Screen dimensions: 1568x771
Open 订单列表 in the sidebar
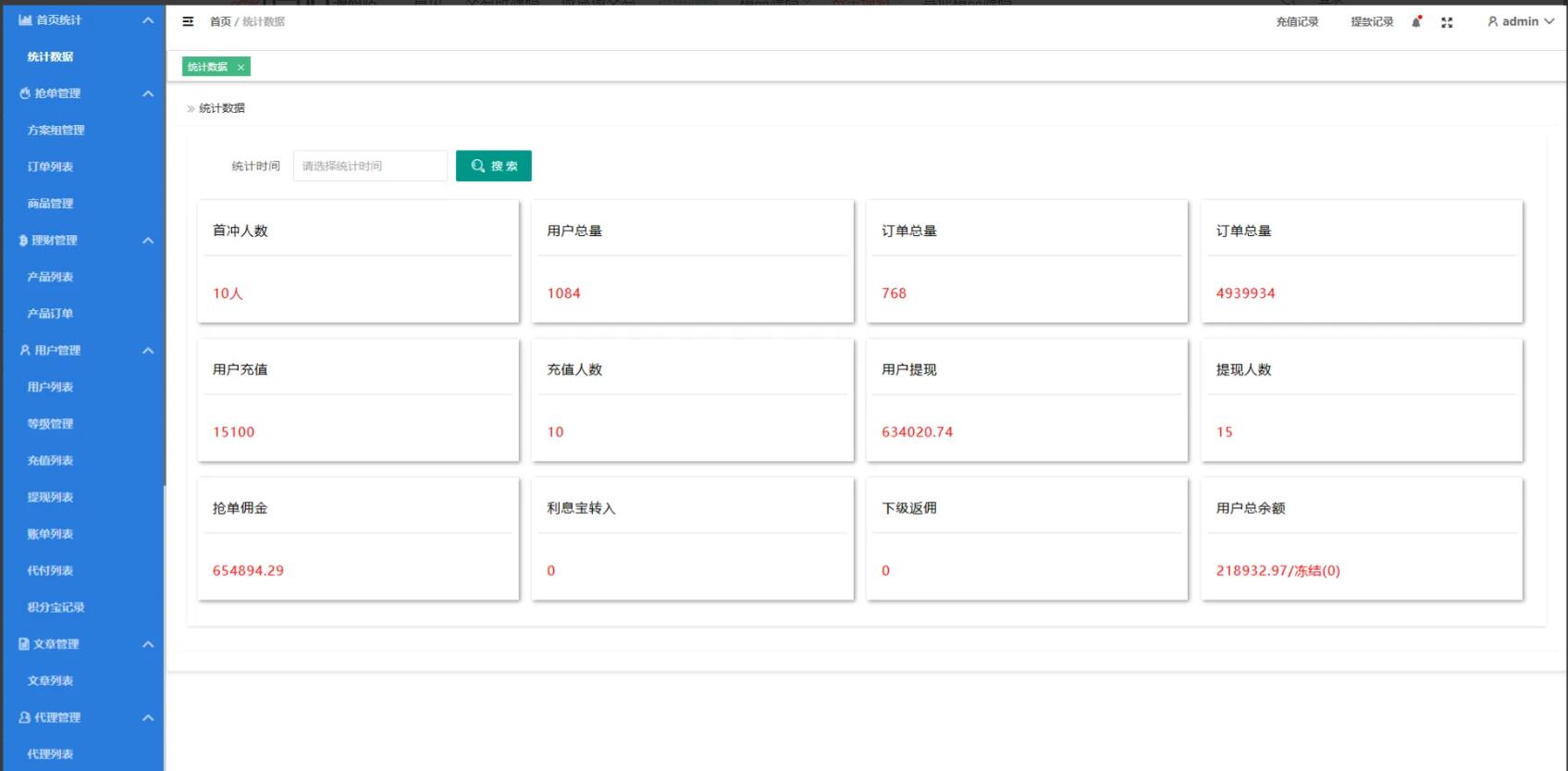coord(50,168)
